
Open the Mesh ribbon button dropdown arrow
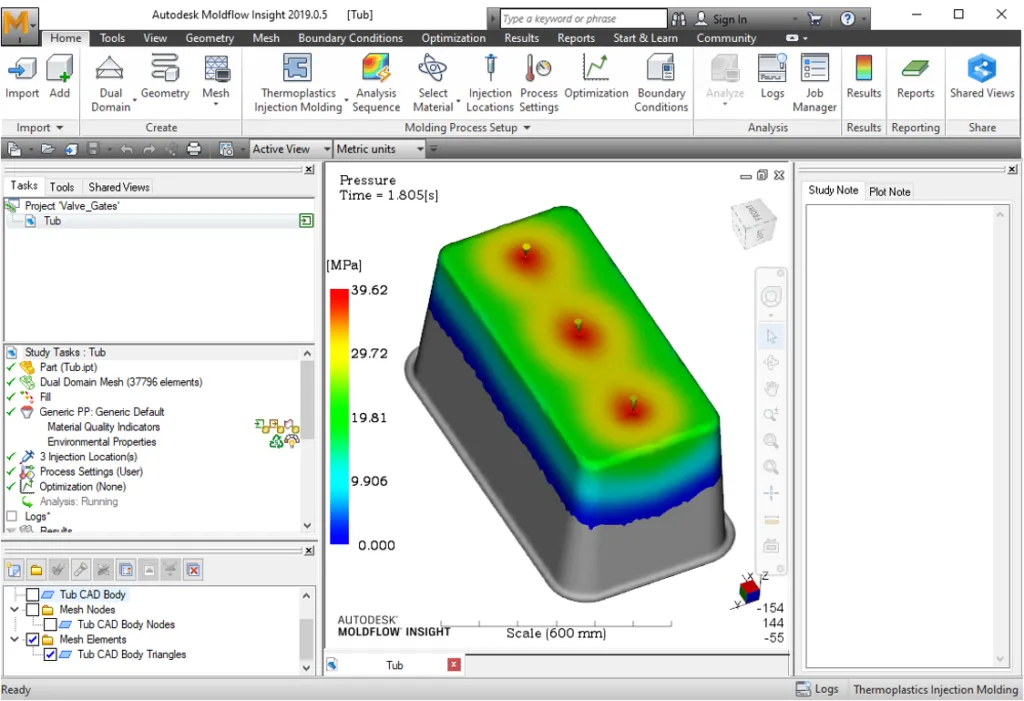coord(216,104)
